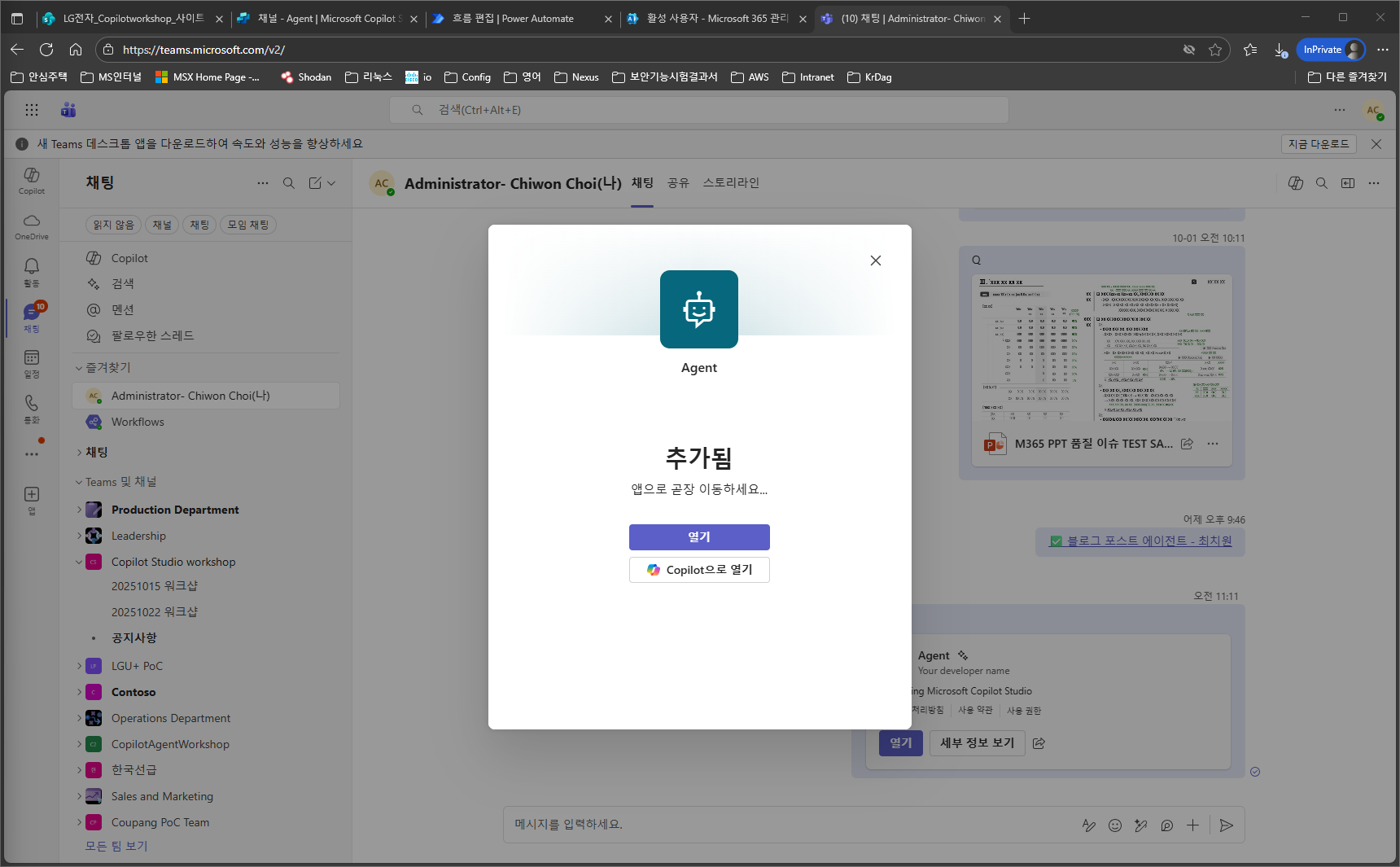
Task: Click the send message arrow icon
Action: pyautogui.click(x=1227, y=825)
